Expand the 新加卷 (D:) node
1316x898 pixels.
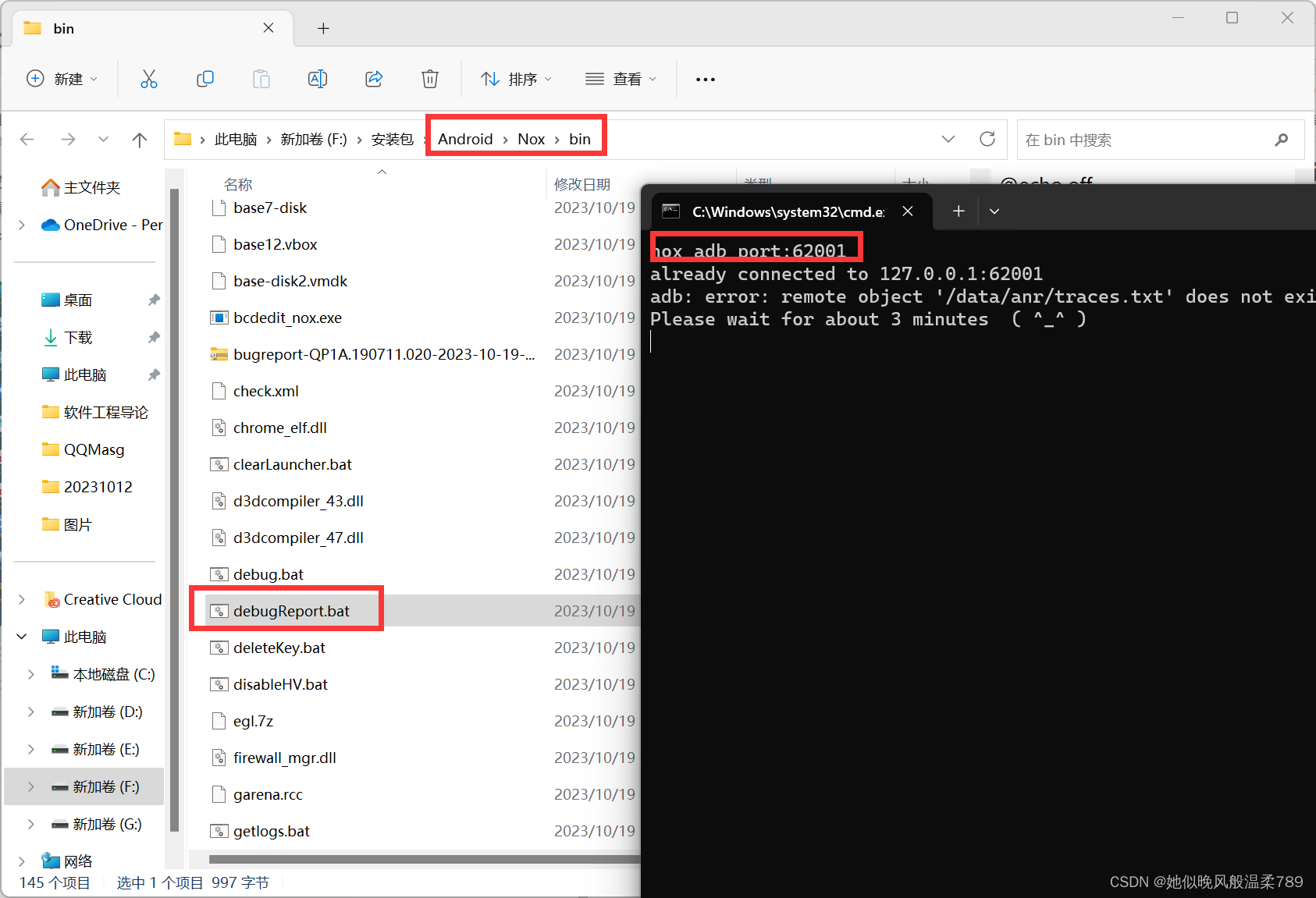coord(31,712)
